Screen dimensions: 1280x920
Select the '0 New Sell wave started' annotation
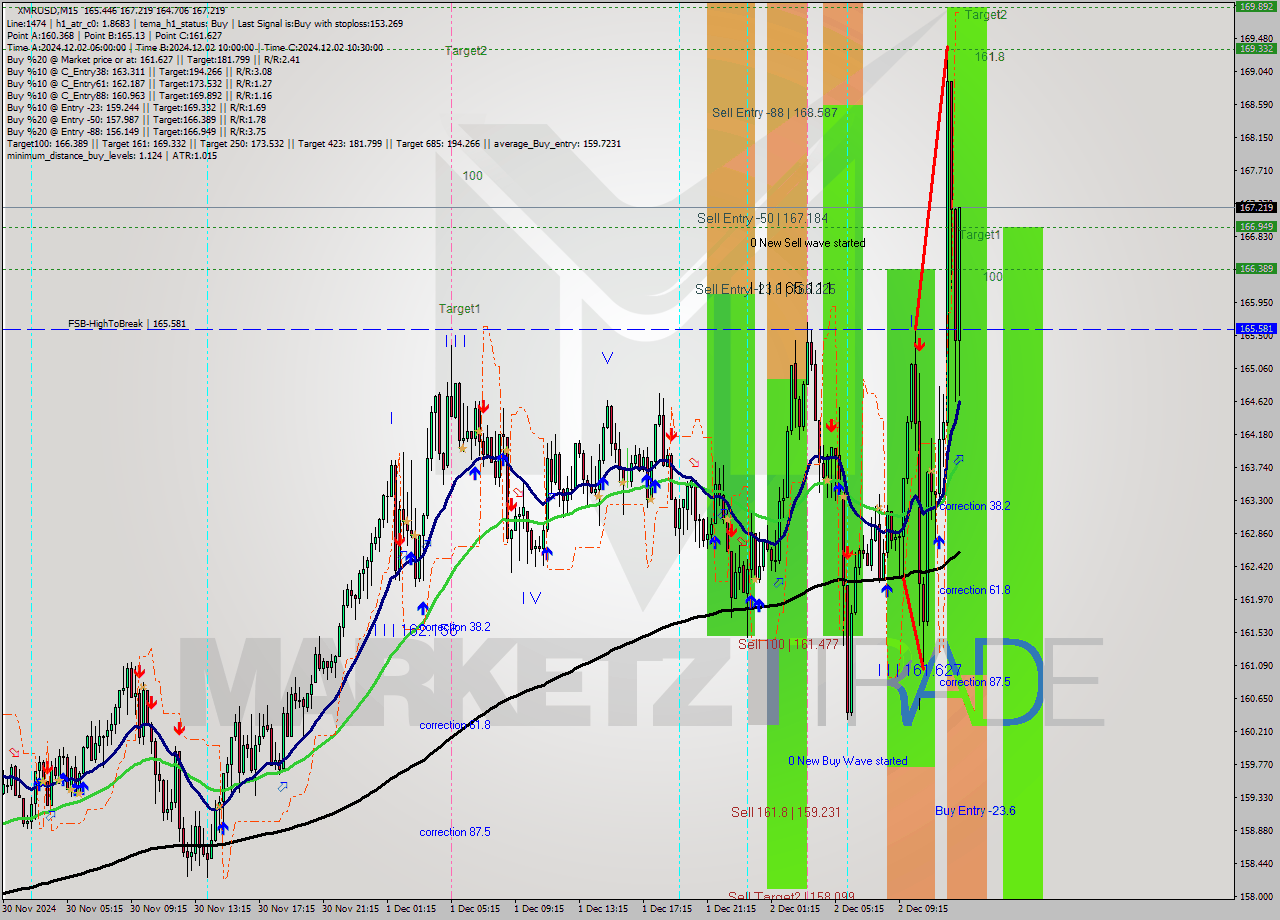808,243
